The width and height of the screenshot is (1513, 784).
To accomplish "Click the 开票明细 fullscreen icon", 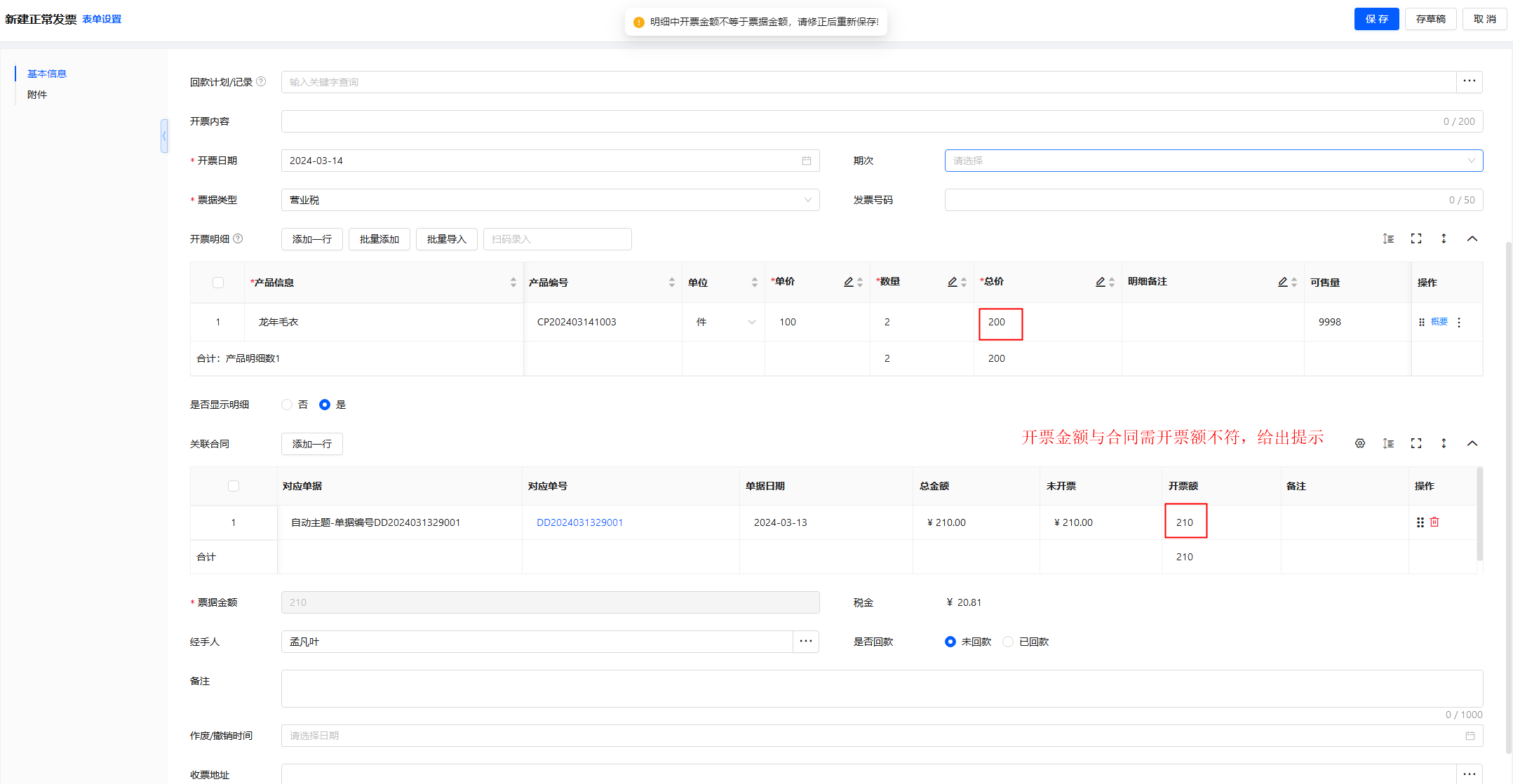I will click(x=1416, y=238).
